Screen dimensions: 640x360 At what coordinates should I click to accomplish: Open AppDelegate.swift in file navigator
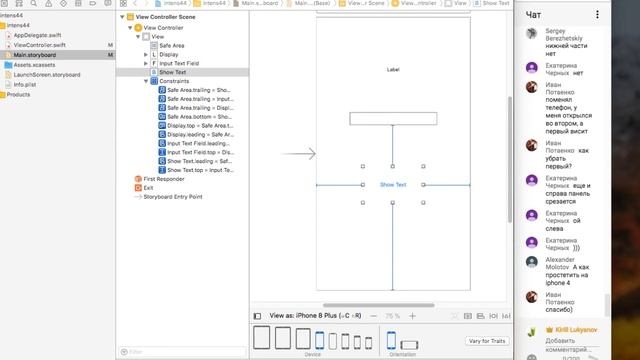coord(37,35)
